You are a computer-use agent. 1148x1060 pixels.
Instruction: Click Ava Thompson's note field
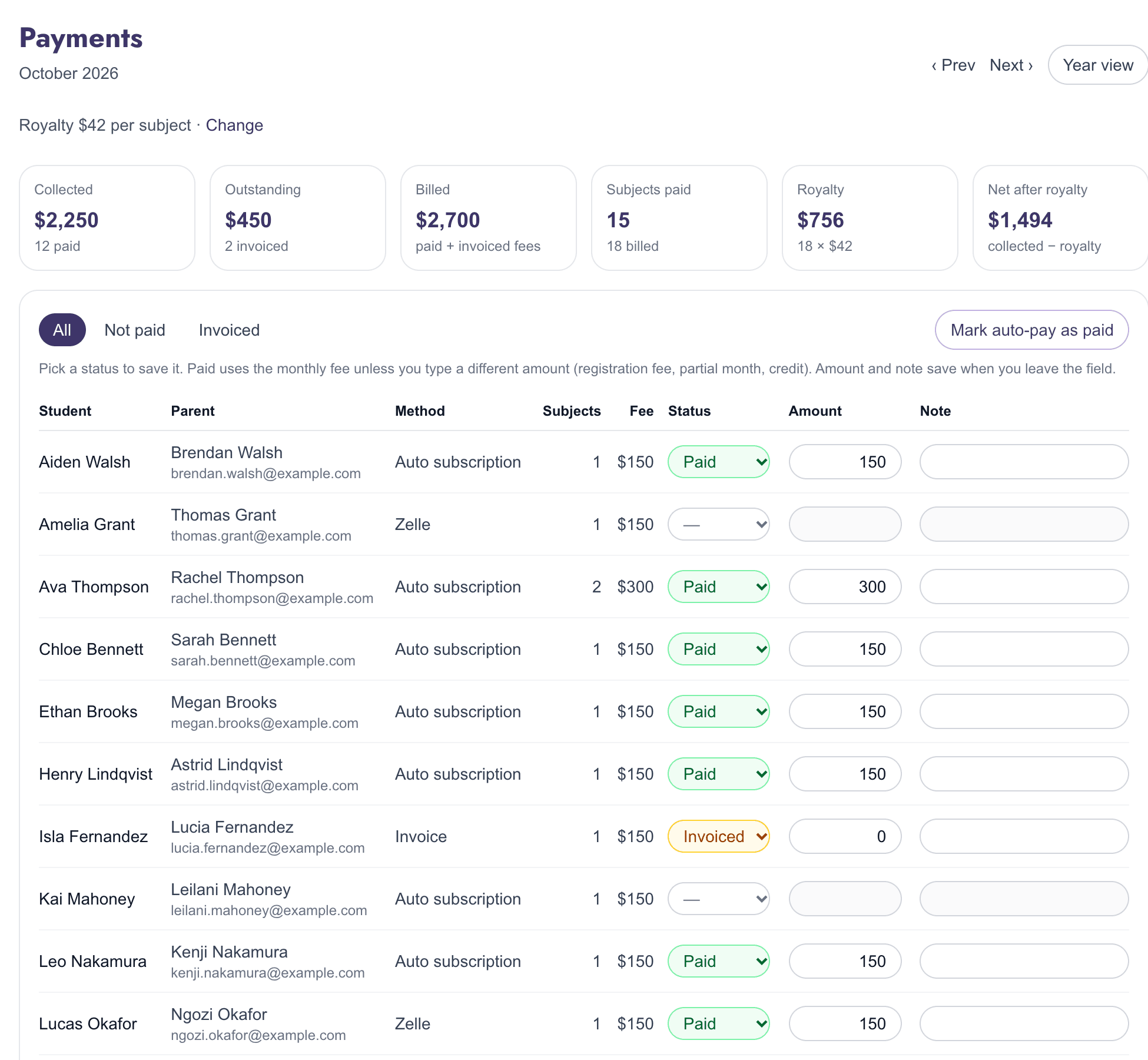click(x=1024, y=587)
